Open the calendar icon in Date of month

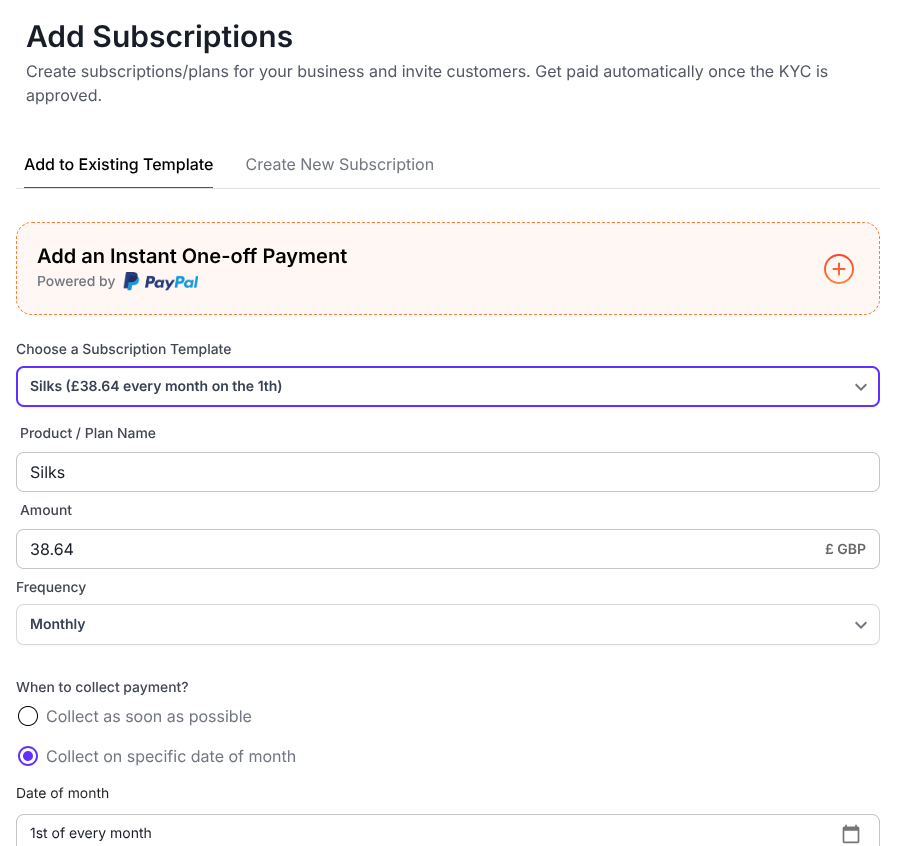[x=851, y=833]
